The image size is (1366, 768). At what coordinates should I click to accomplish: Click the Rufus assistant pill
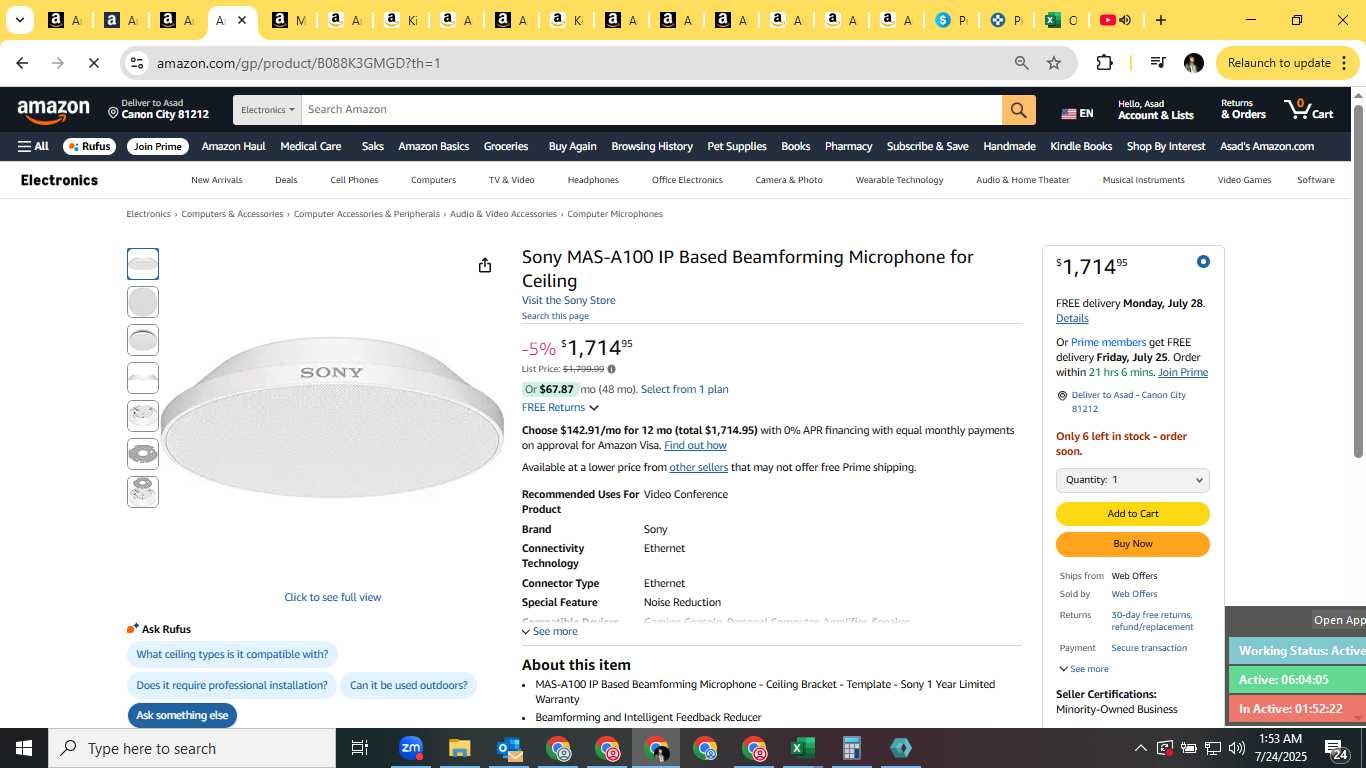pos(89,146)
